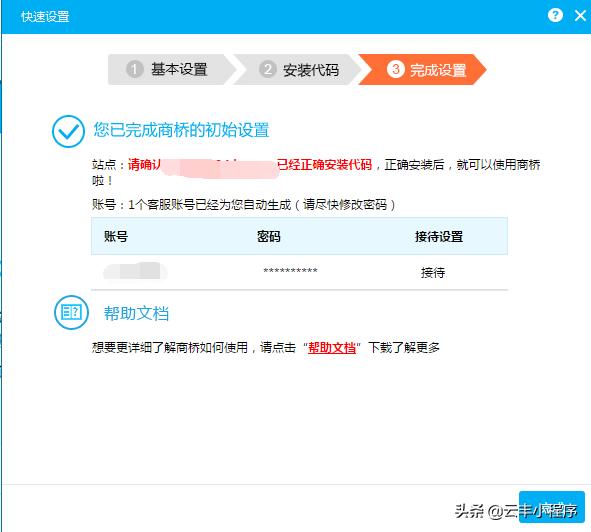Open the red 帮助文档 link
Viewport: 591px width, 532px height.
[332, 347]
